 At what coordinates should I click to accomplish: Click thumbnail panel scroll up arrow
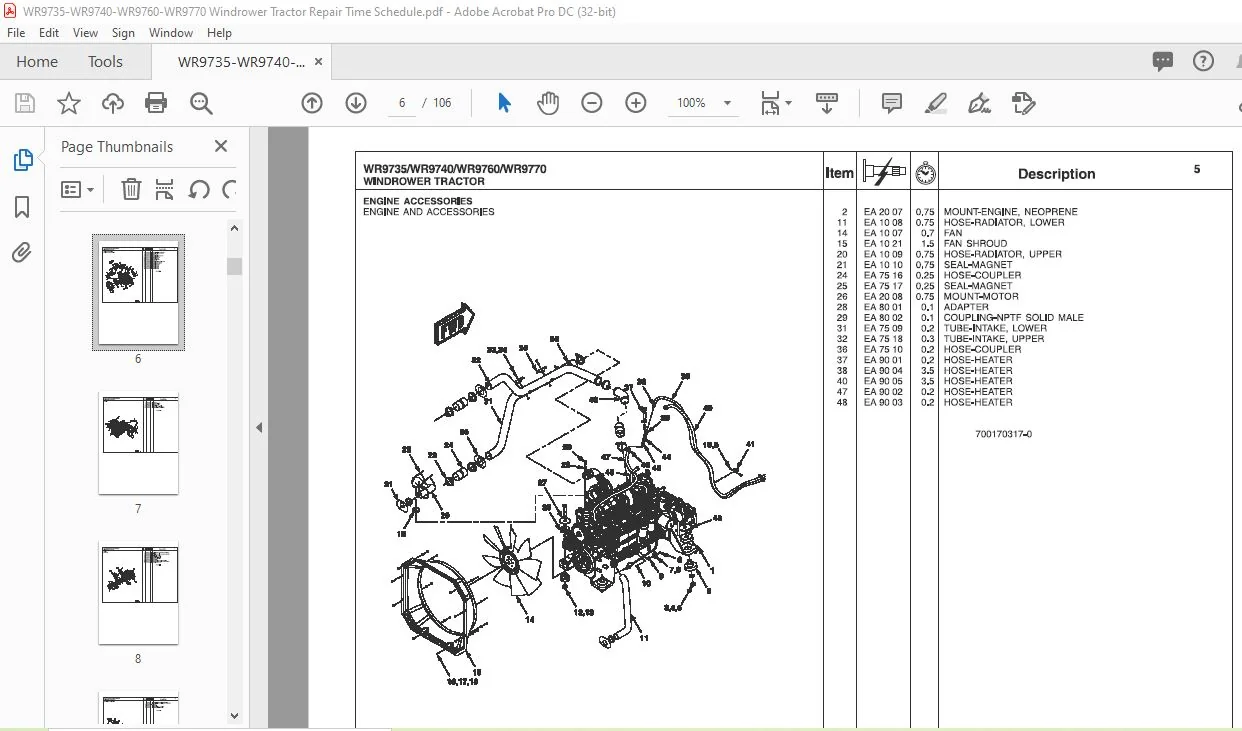[x=234, y=229]
